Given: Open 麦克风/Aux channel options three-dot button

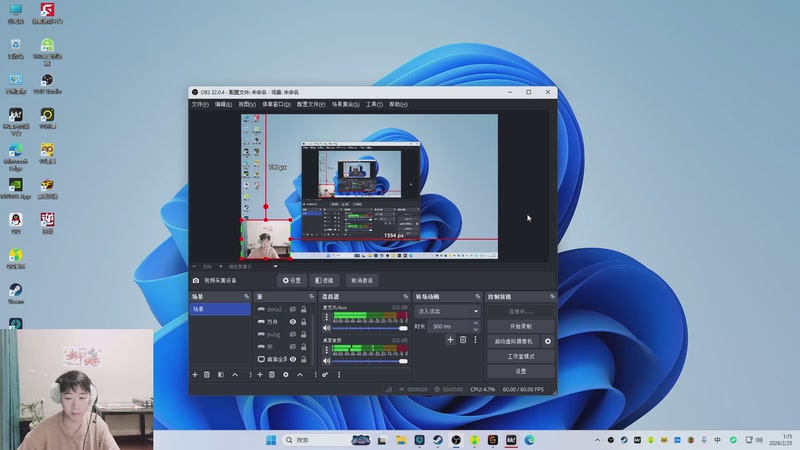Looking at the screenshot, I should tap(327, 317).
